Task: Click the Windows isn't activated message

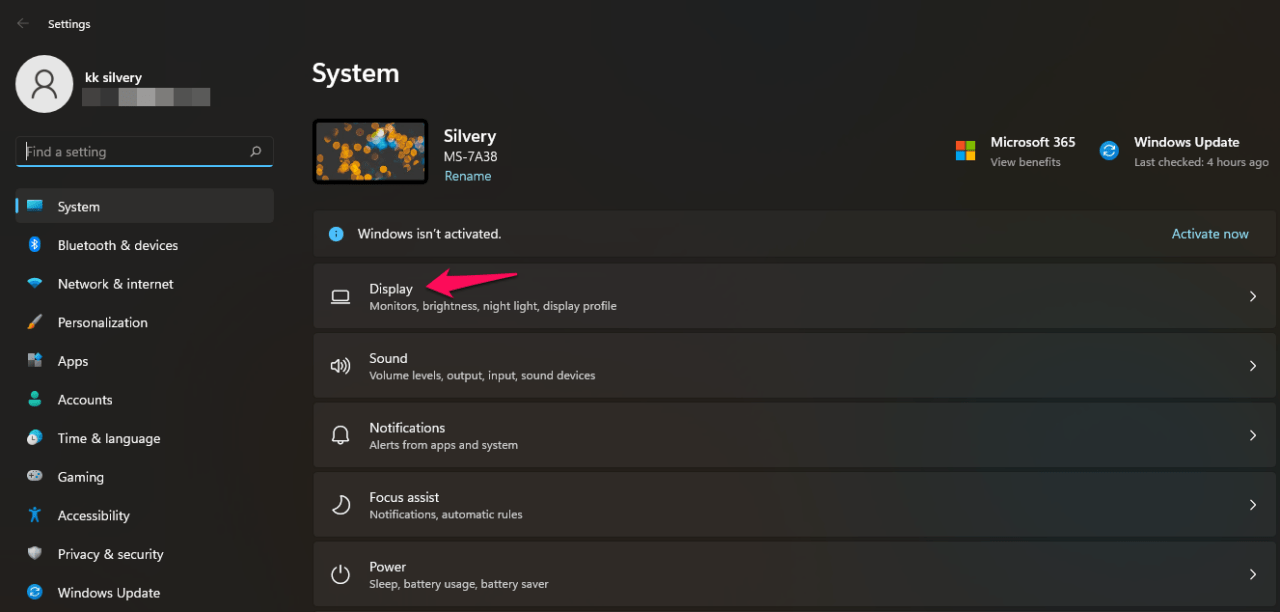Action: [x=429, y=234]
